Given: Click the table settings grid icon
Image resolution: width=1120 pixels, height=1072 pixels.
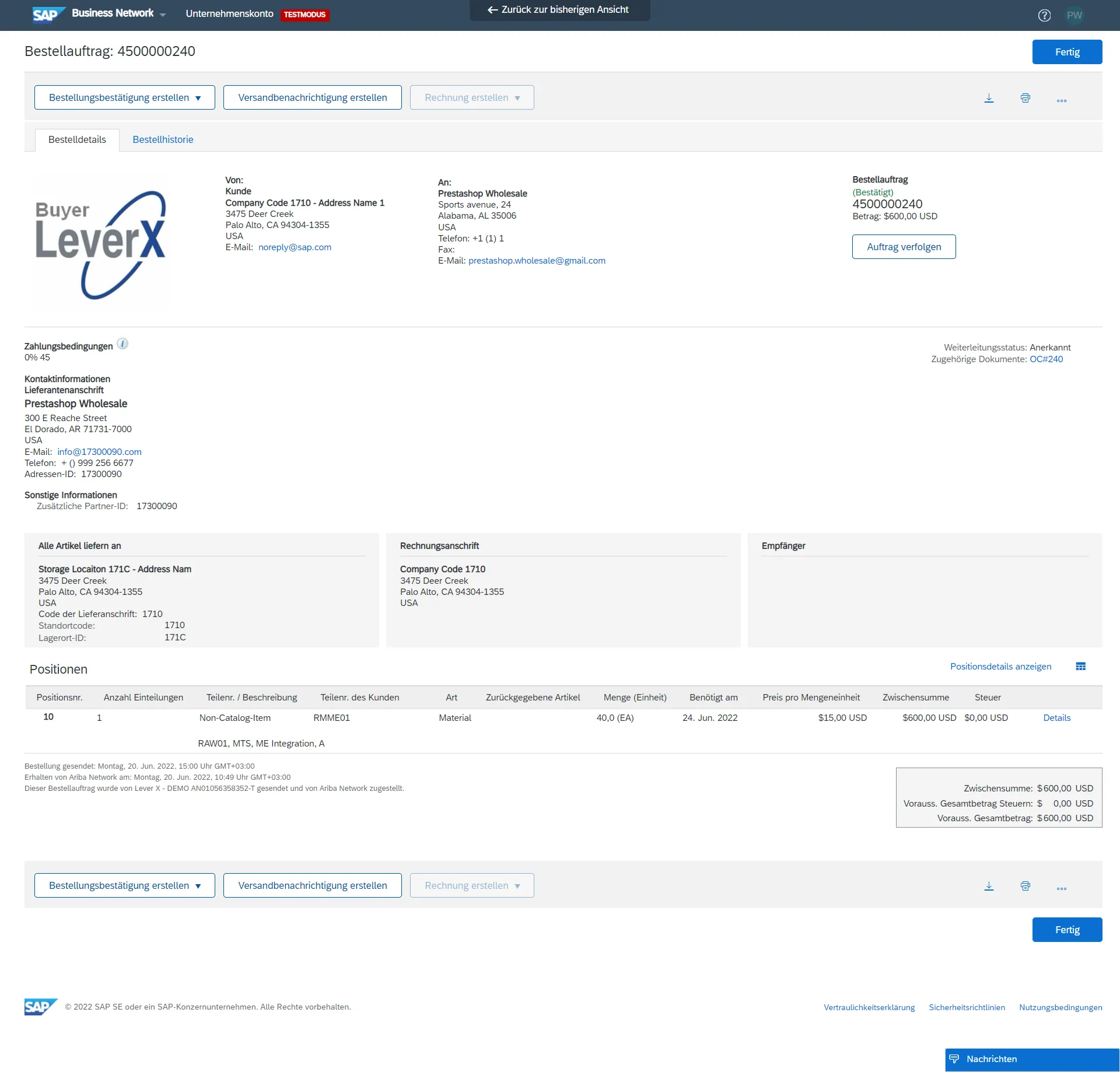Looking at the screenshot, I should (x=1080, y=667).
